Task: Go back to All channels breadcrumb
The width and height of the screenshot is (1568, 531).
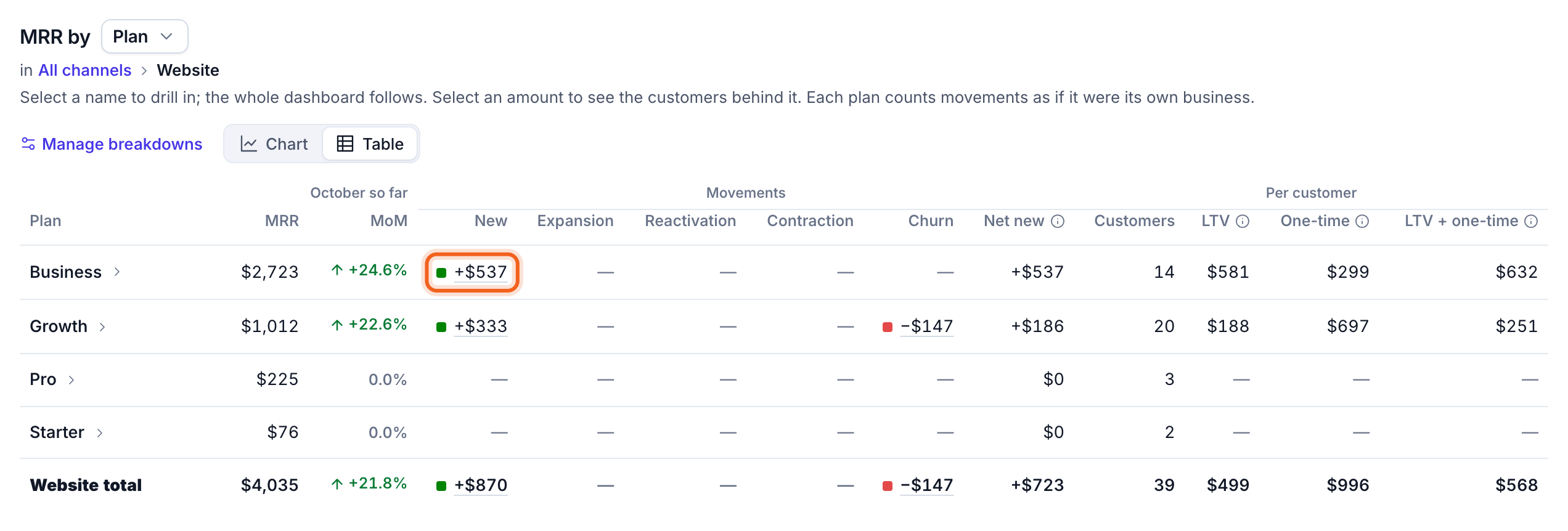Action: 85,70
